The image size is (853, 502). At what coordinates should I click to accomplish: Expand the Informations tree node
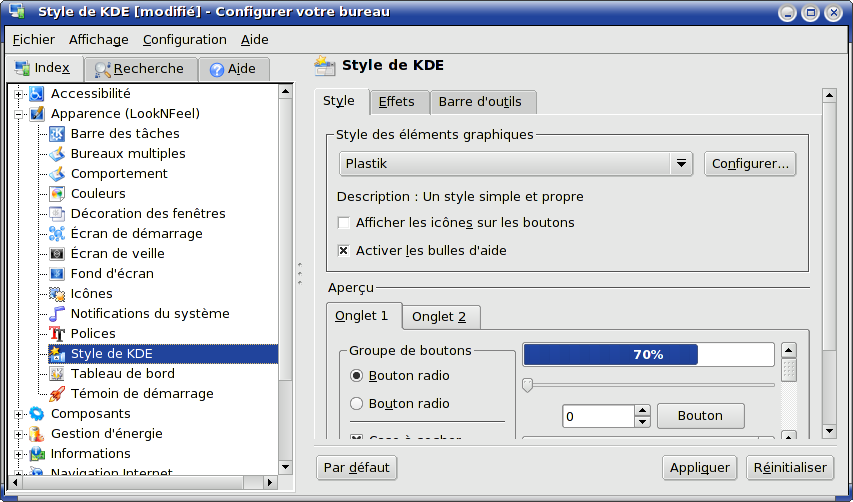pyautogui.click(x=18, y=454)
